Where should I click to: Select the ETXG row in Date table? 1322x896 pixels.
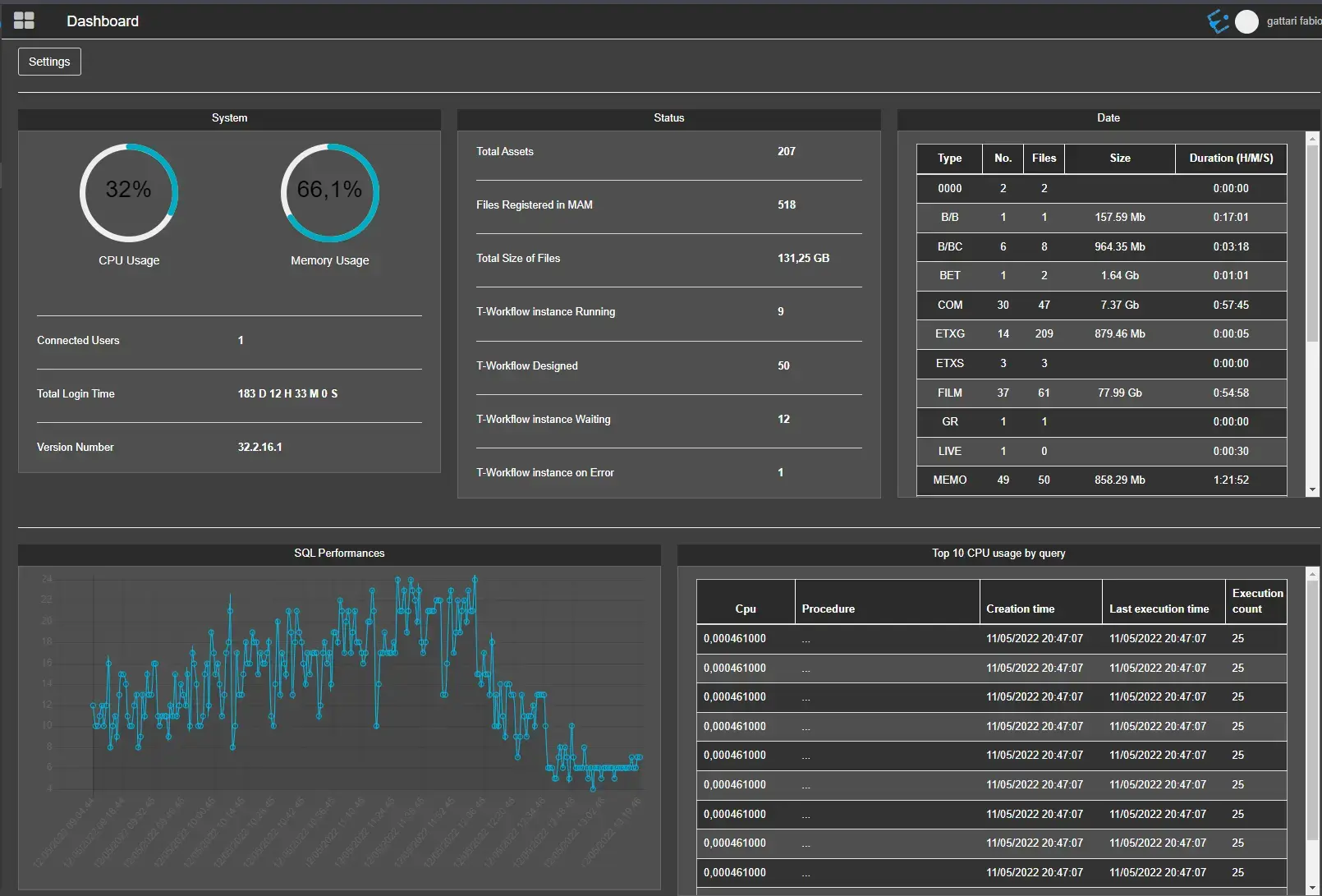click(1100, 334)
